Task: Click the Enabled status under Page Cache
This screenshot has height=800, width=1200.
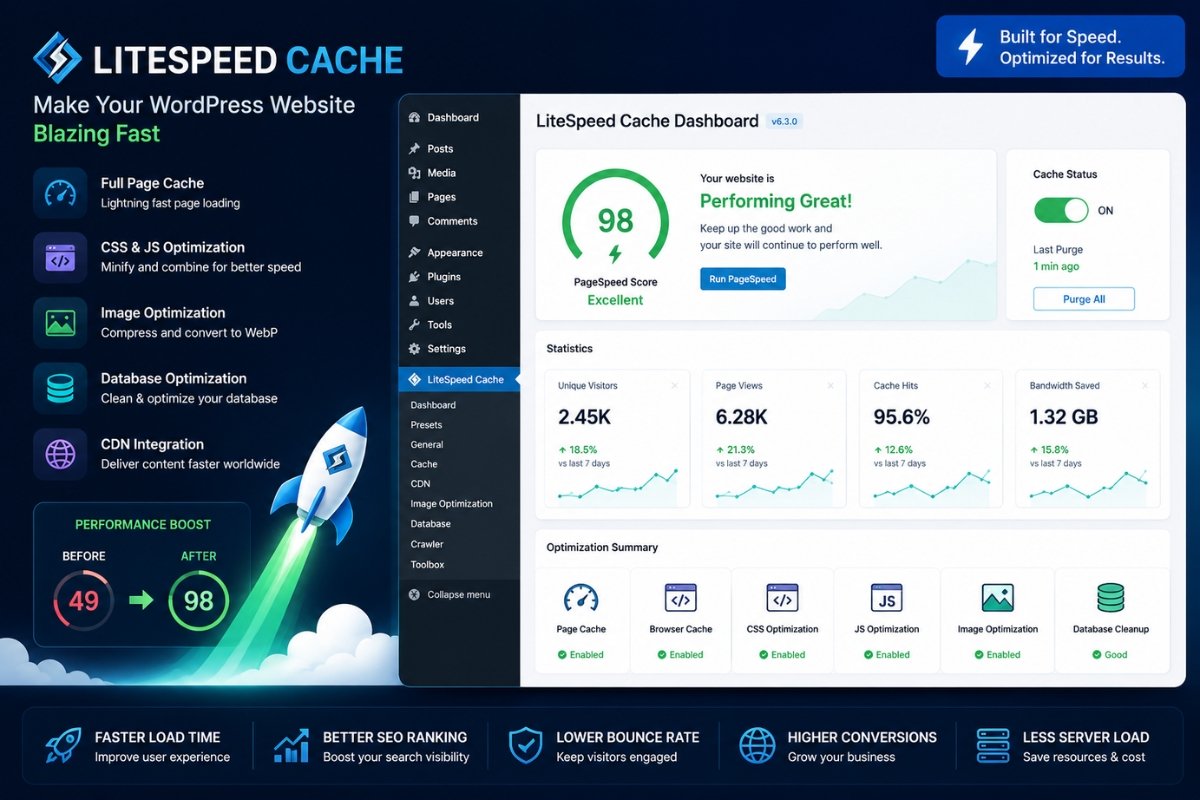Action: (581, 655)
